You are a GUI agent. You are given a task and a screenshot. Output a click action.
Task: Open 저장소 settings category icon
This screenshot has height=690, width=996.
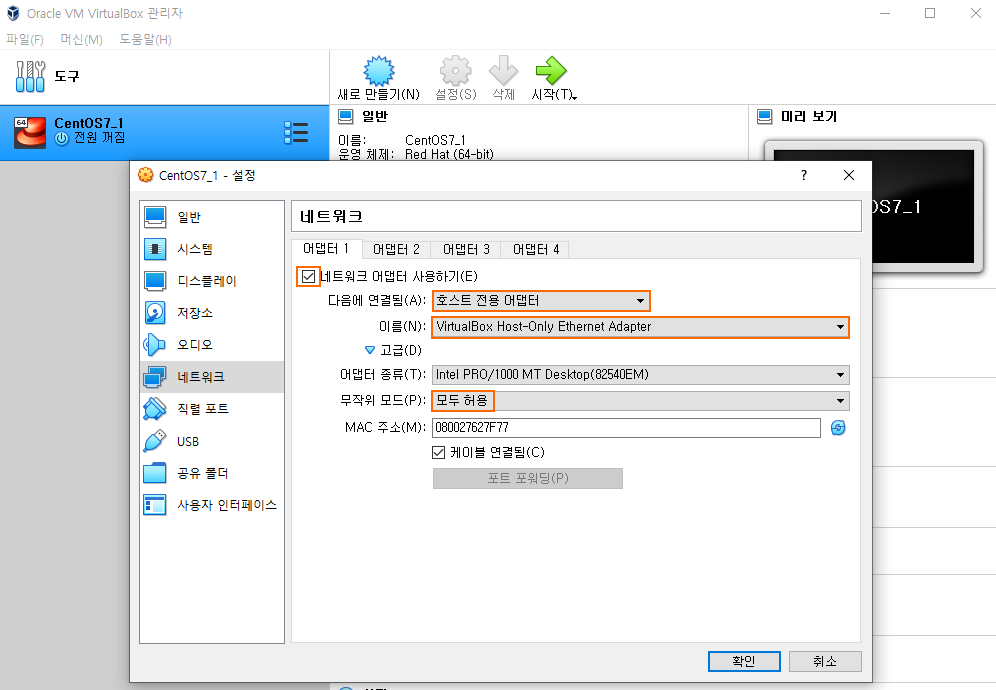coord(155,313)
